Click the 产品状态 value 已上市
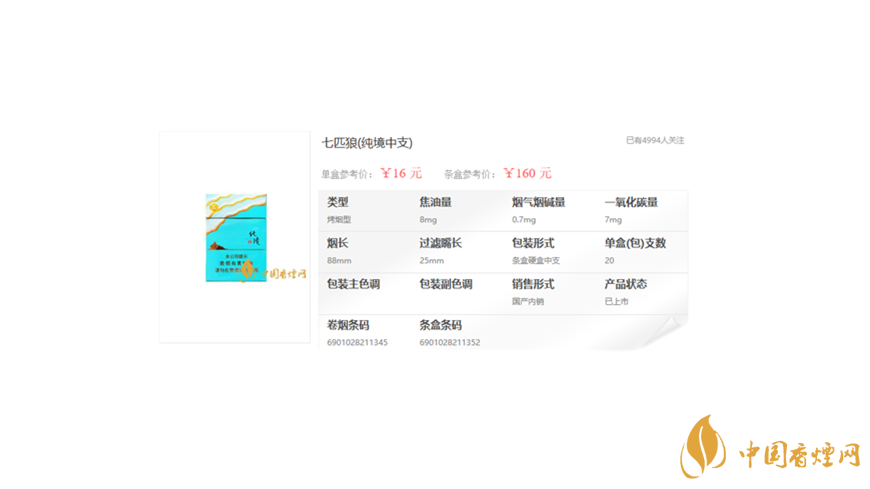Image resolution: width=870 pixels, height=489 pixels. click(x=617, y=302)
